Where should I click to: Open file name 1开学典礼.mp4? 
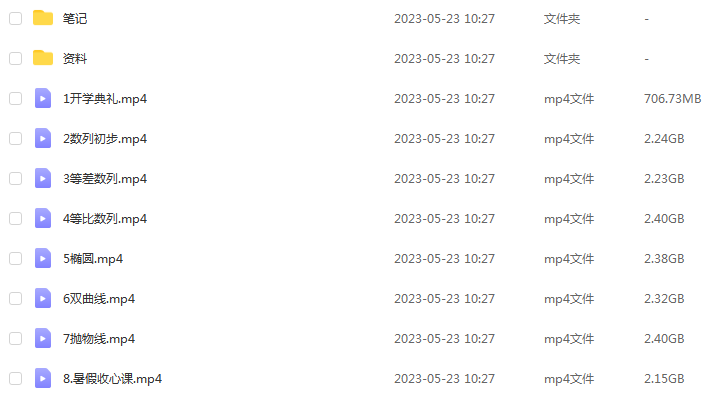click(105, 99)
